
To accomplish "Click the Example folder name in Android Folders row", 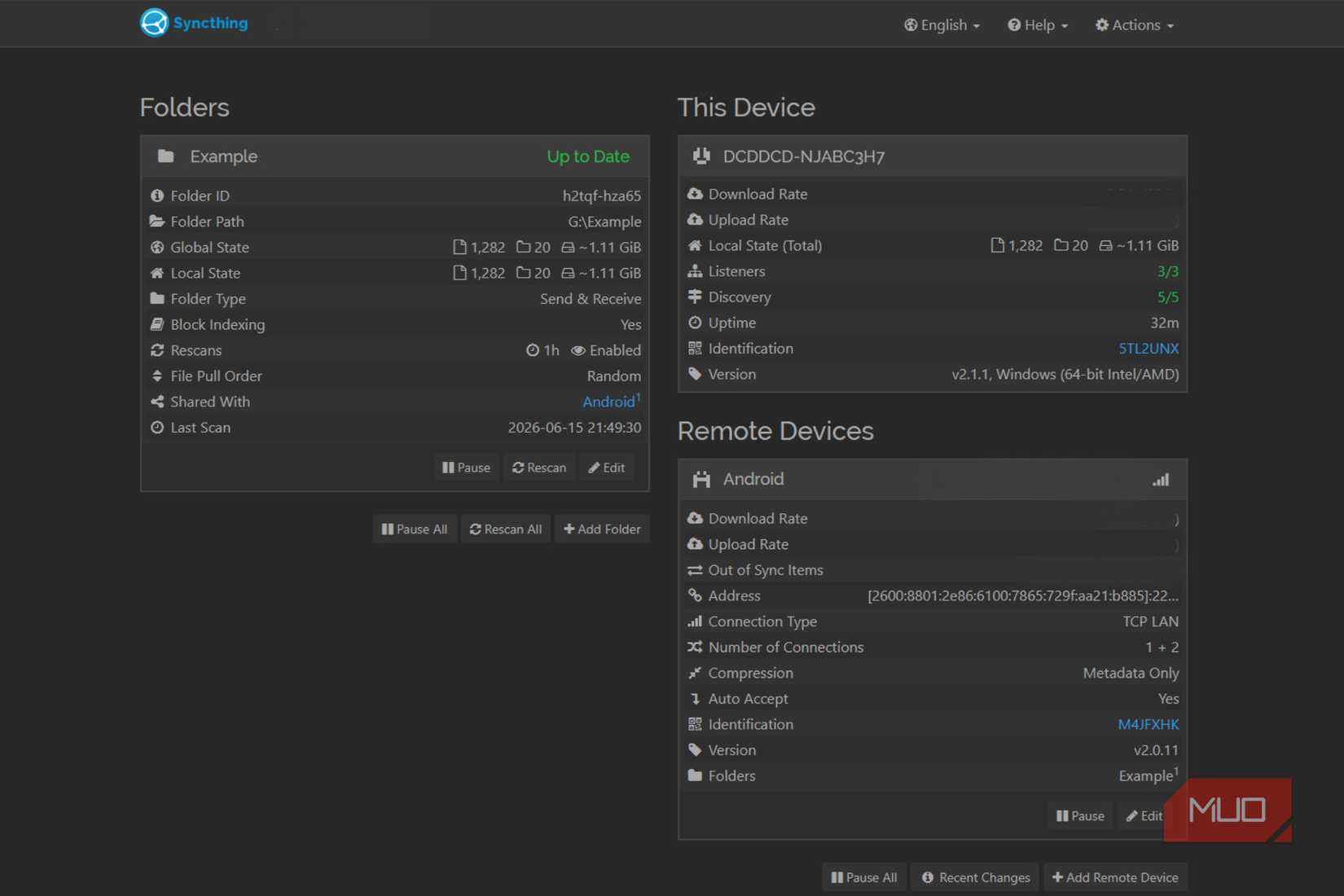I will (1146, 775).
